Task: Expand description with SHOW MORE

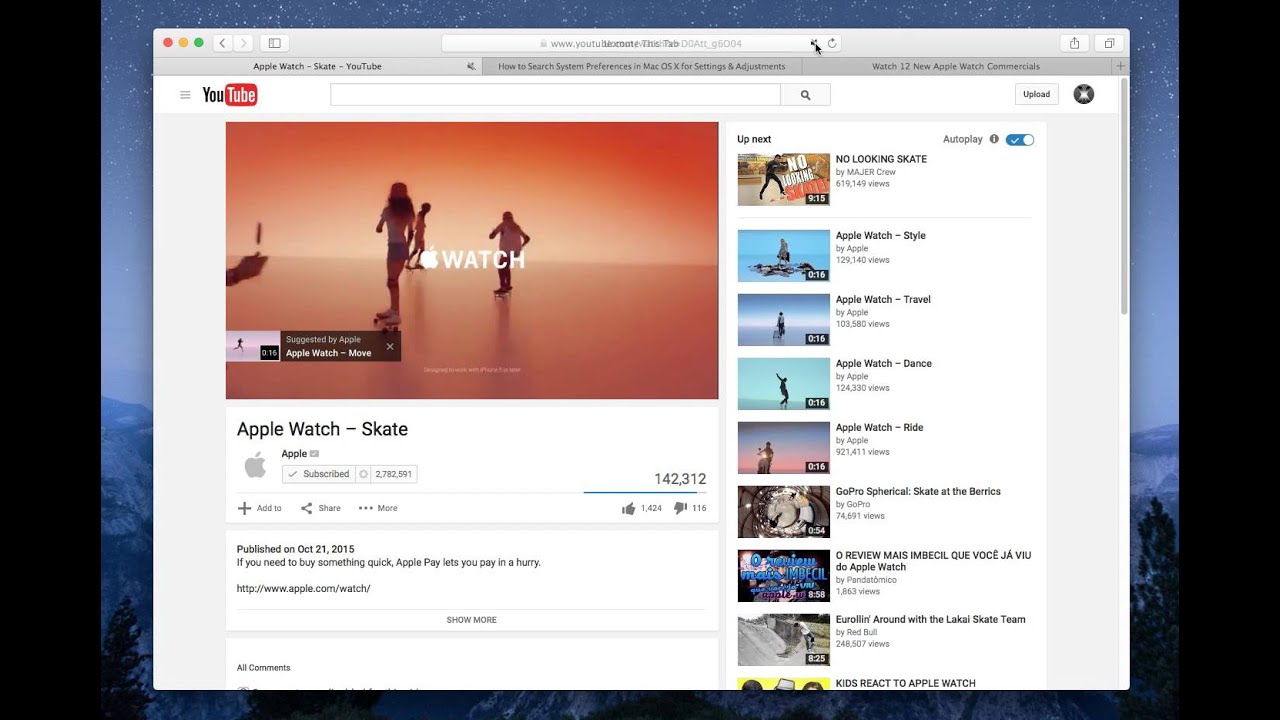Action: coord(472,620)
